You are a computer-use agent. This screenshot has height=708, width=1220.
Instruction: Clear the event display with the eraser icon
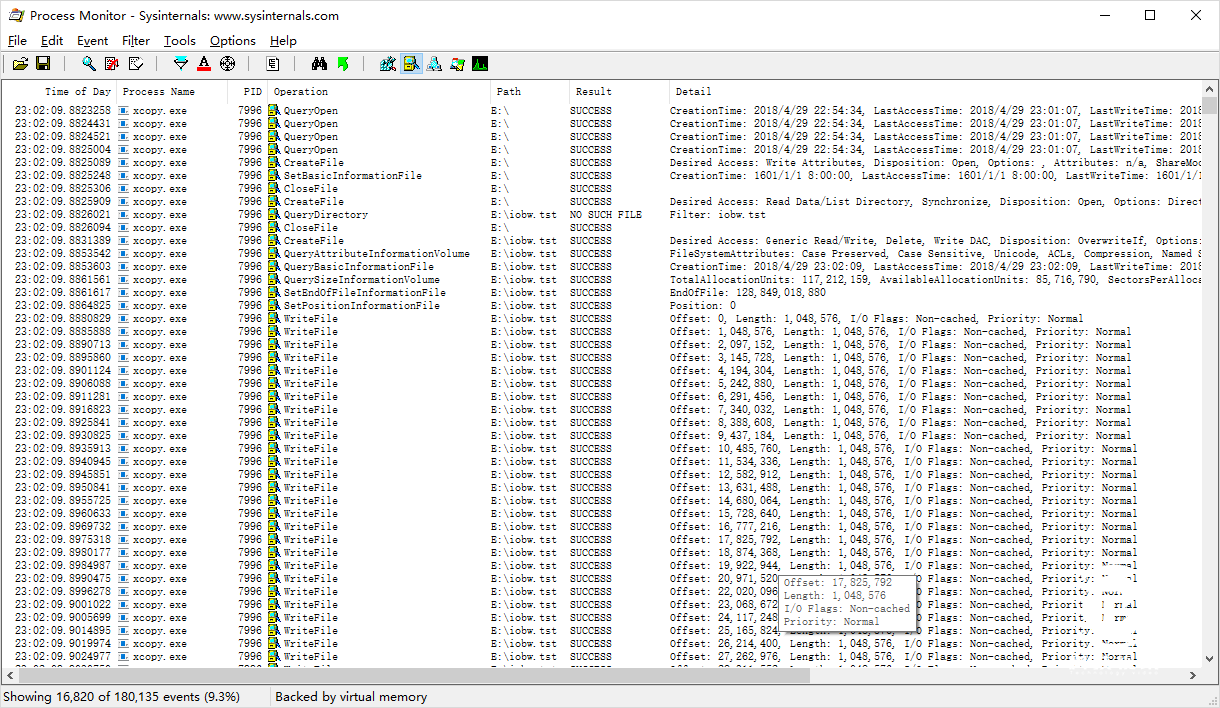(x=135, y=64)
